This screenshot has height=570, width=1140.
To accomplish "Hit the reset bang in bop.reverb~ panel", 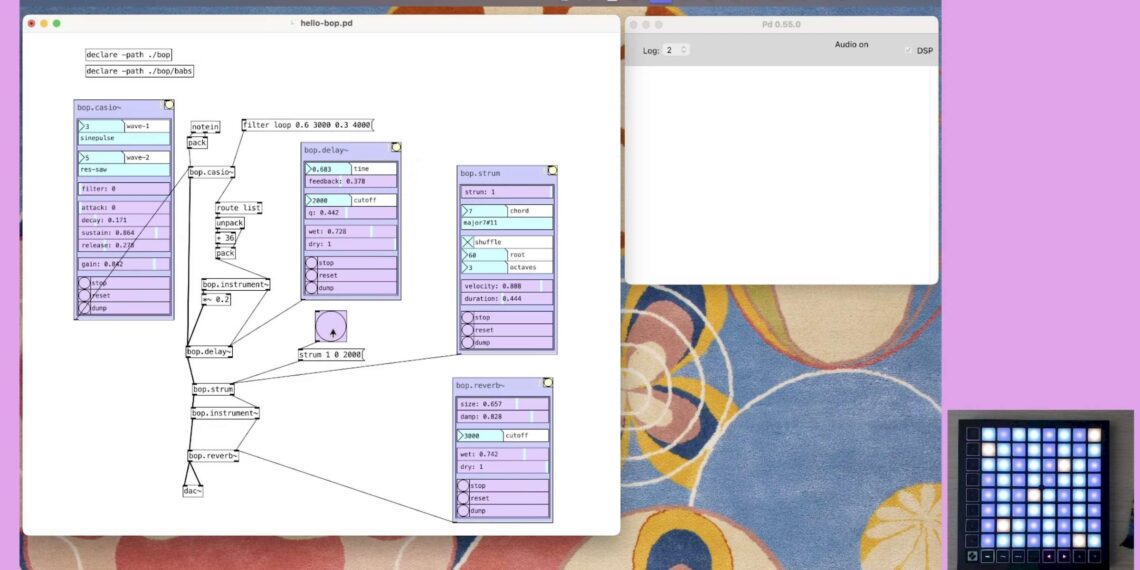I will pyautogui.click(x=463, y=498).
